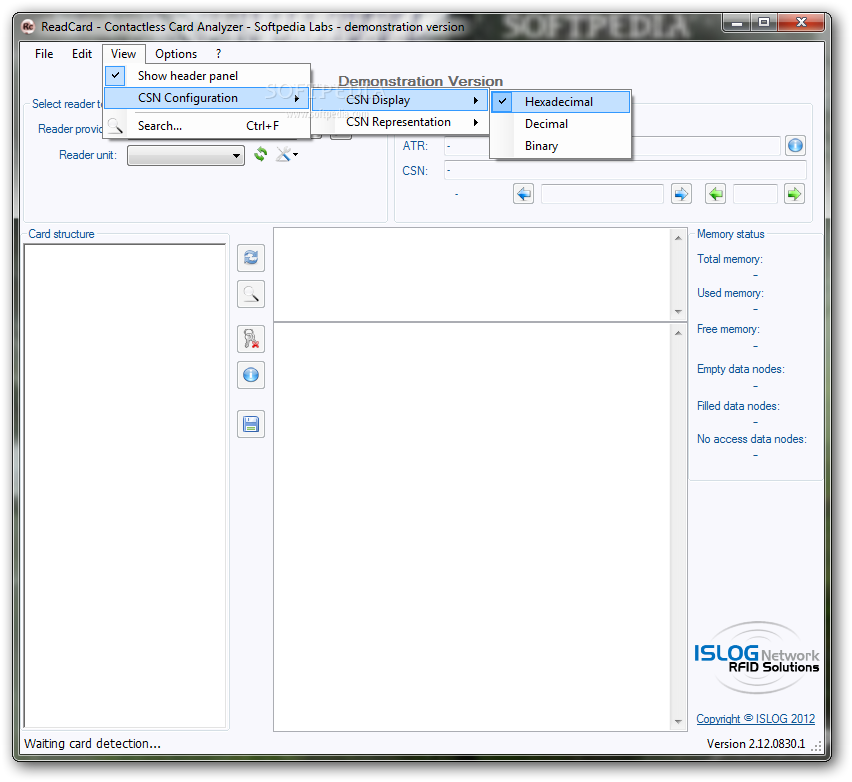Expand the CSN Configuration submenu
852x782 pixels.
206,98
